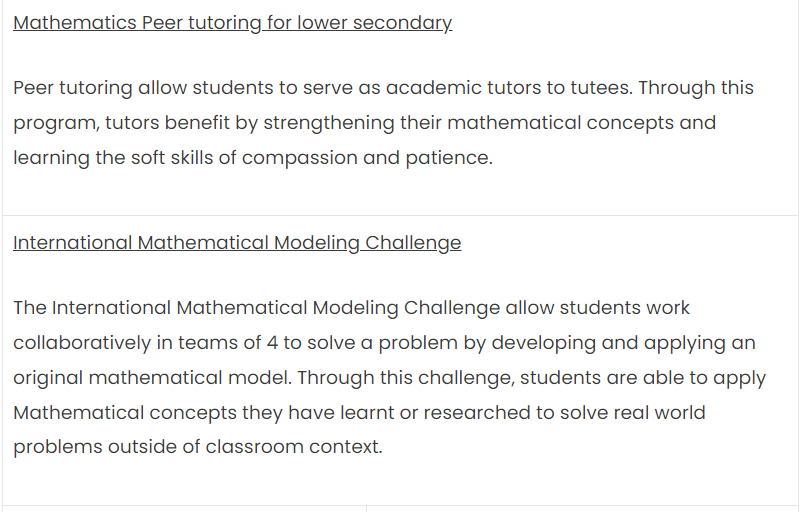
Task: Click the phrase "strengthening their mathematical concepts"
Action: tap(468, 123)
